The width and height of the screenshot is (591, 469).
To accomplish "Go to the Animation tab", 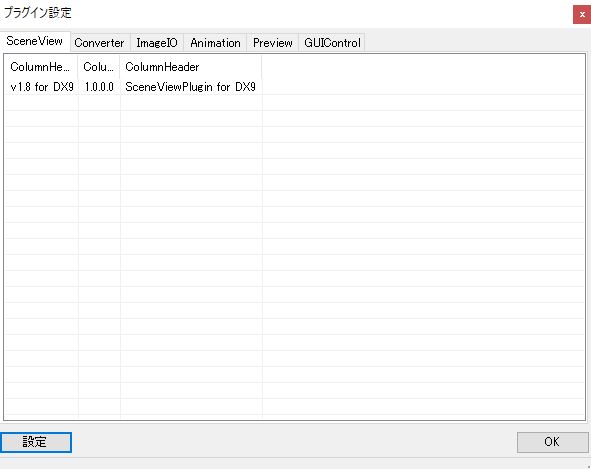I will click(x=215, y=43).
